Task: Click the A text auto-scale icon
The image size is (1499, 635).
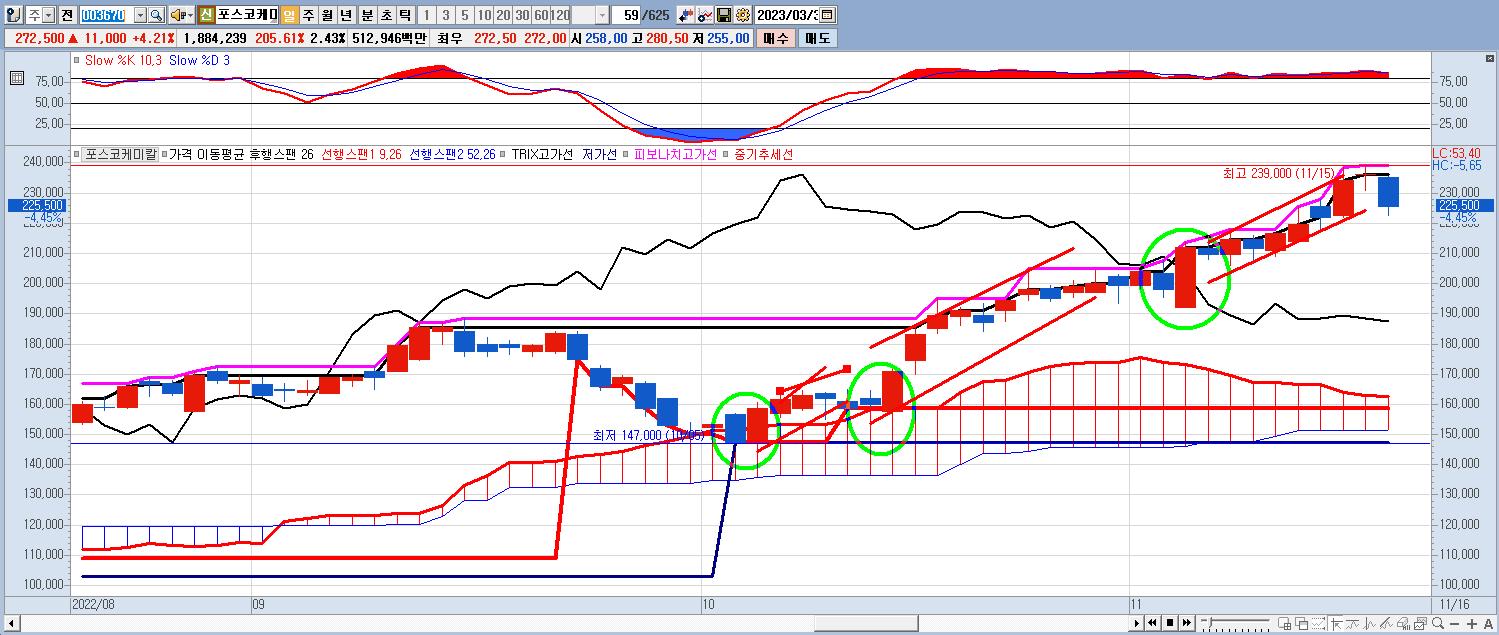Action: [x=1488, y=624]
